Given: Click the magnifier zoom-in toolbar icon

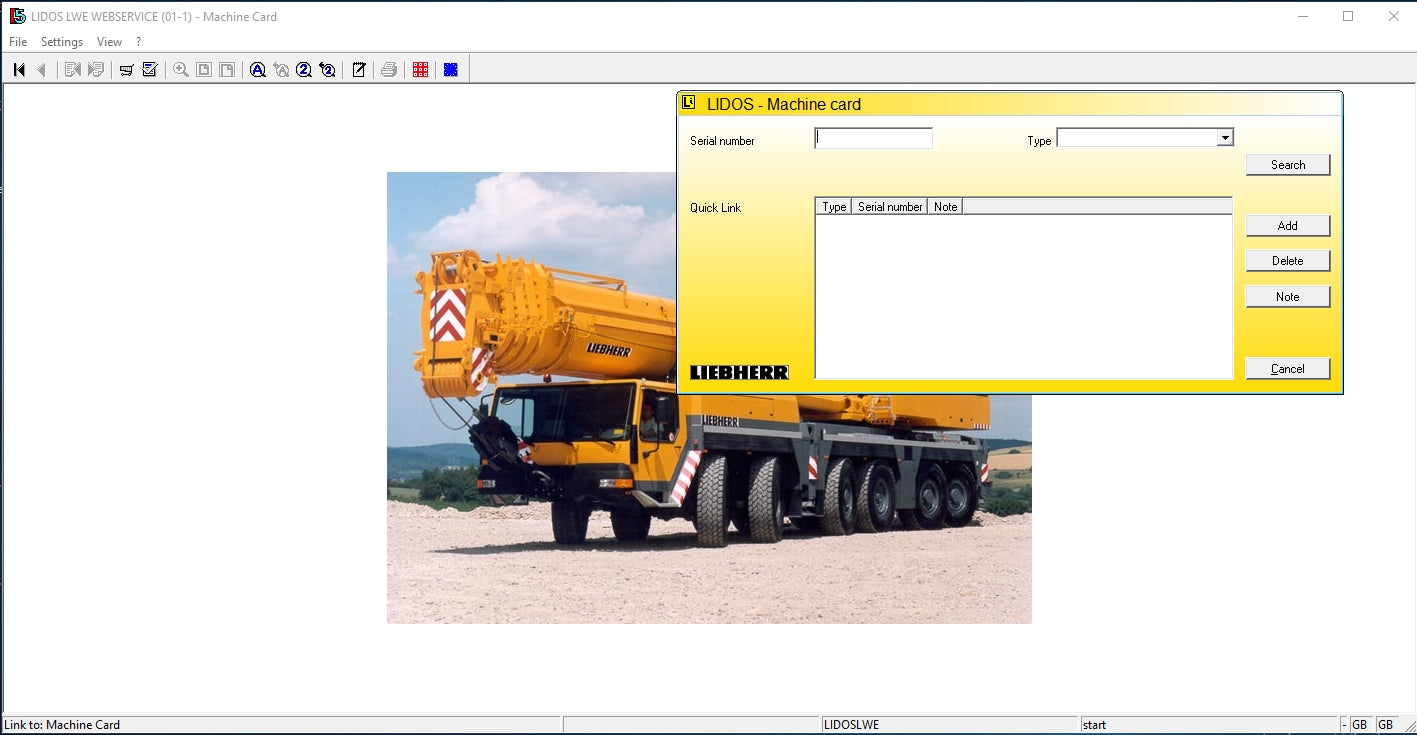Looking at the screenshot, I should pos(181,70).
